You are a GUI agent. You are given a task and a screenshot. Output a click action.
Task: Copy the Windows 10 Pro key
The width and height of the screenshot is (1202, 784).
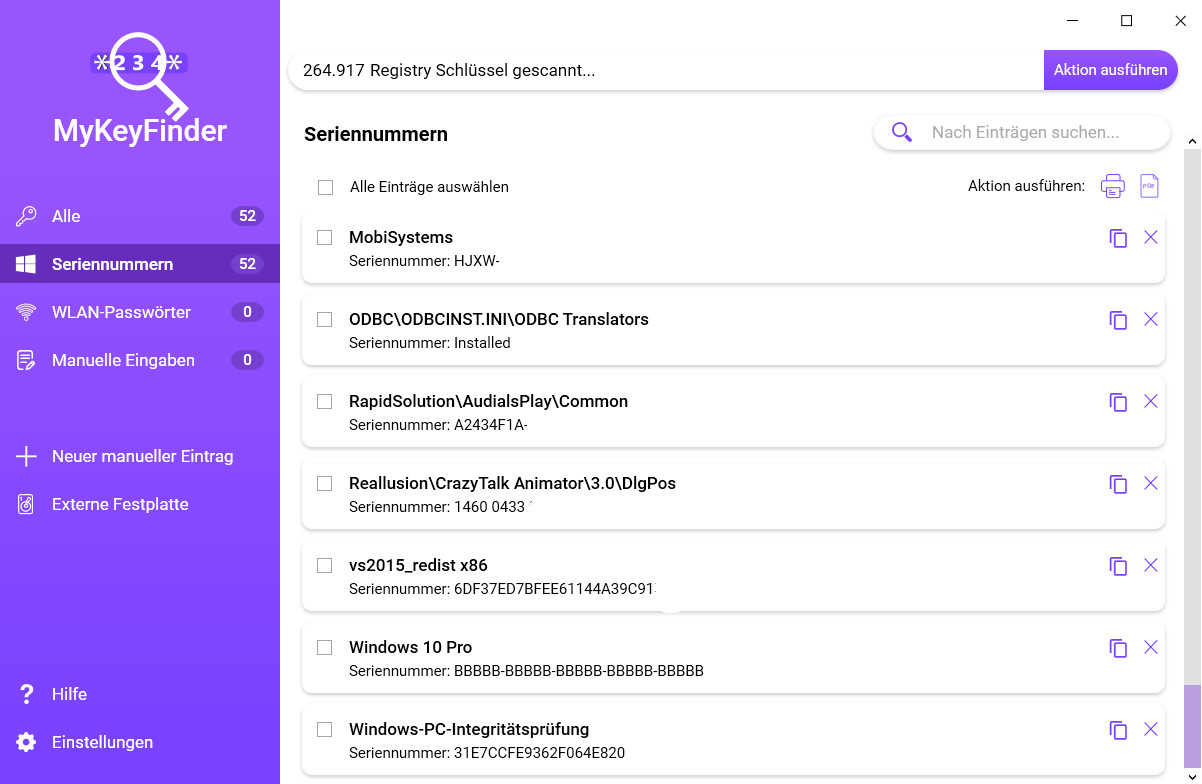click(x=1118, y=648)
